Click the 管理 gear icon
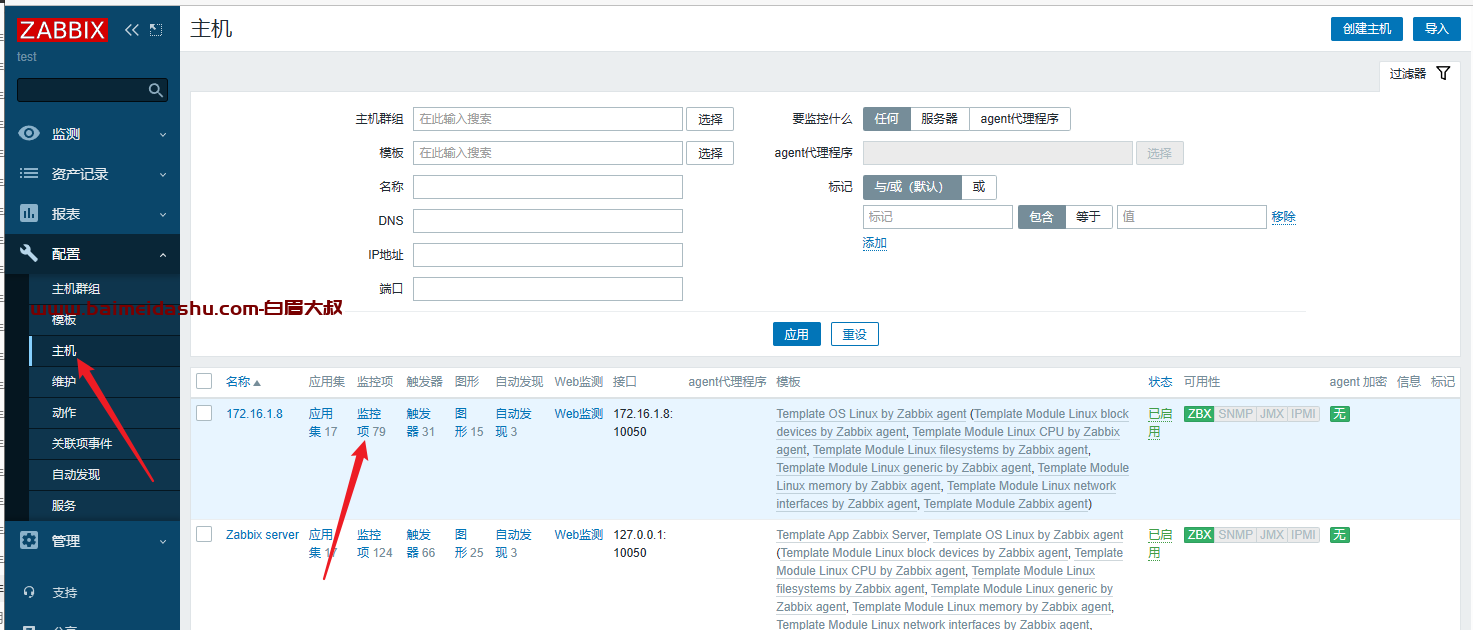Image resolution: width=1473 pixels, height=630 pixels. [x=29, y=541]
